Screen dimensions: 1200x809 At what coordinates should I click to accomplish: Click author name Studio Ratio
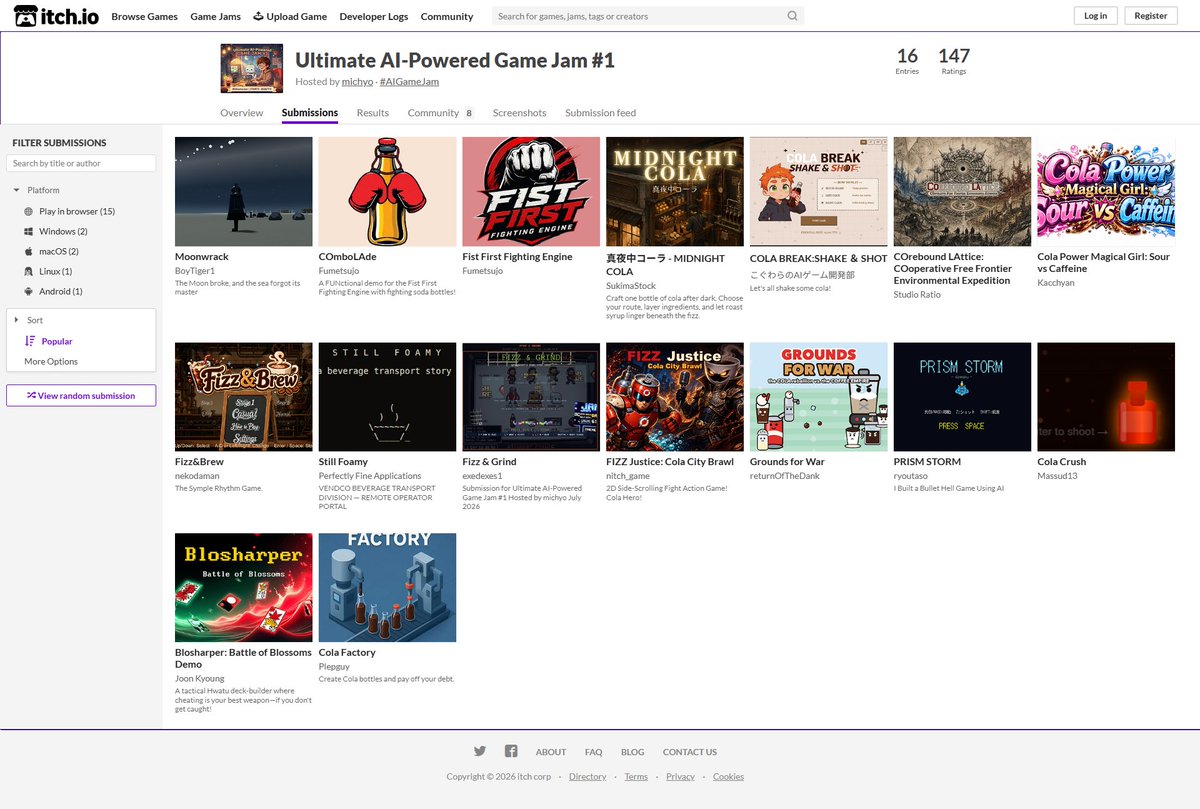point(917,295)
